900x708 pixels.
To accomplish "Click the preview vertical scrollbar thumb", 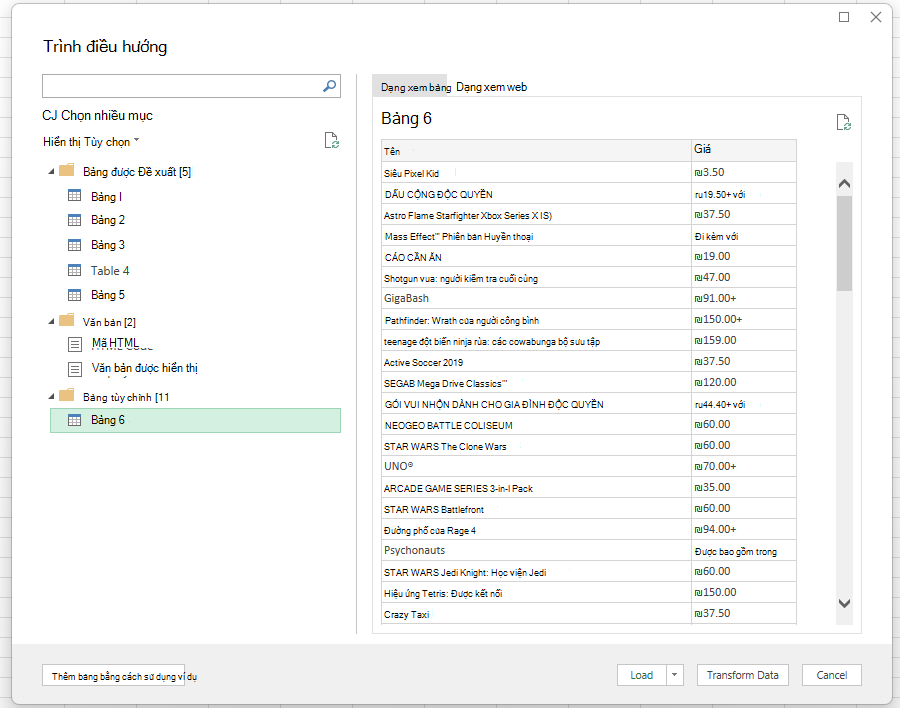I will click(x=844, y=243).
